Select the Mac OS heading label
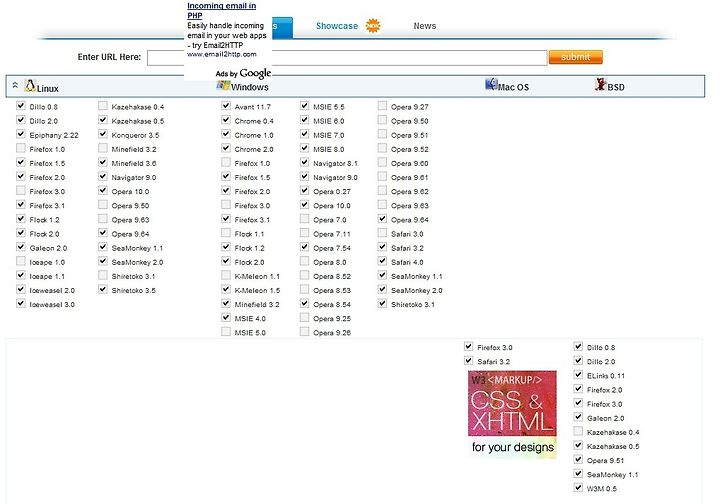 click(x=513, y=87)
